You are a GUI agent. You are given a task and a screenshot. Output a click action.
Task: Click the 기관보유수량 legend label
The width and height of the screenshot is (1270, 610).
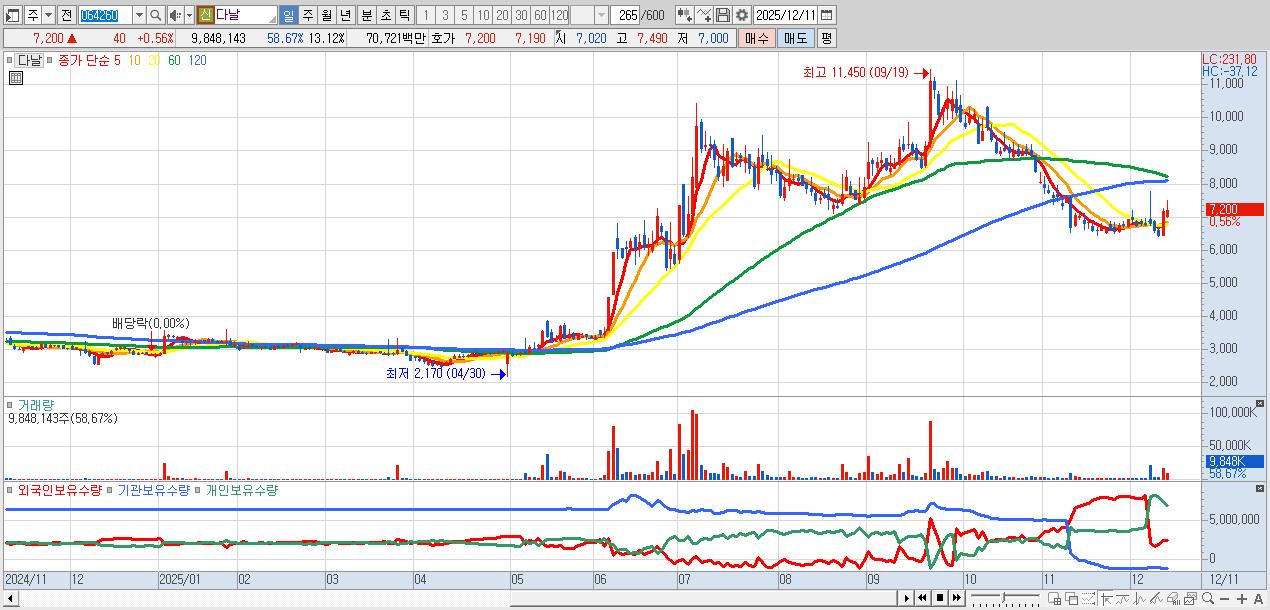tap(154, 490)
